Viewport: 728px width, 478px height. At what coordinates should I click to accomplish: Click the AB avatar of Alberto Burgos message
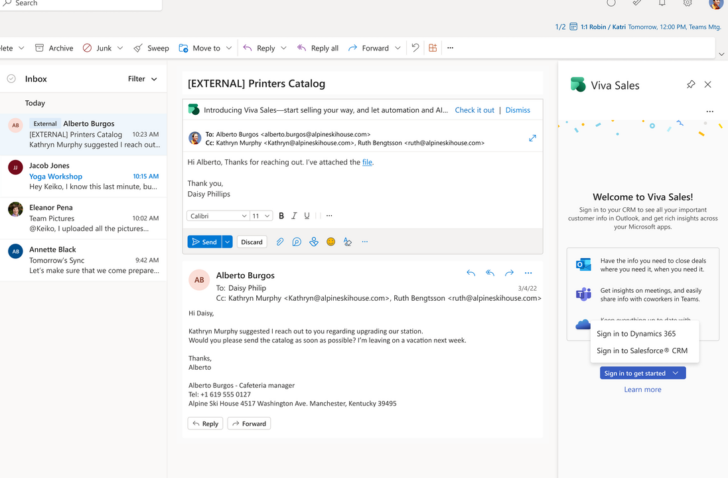(x=199, y=280)
